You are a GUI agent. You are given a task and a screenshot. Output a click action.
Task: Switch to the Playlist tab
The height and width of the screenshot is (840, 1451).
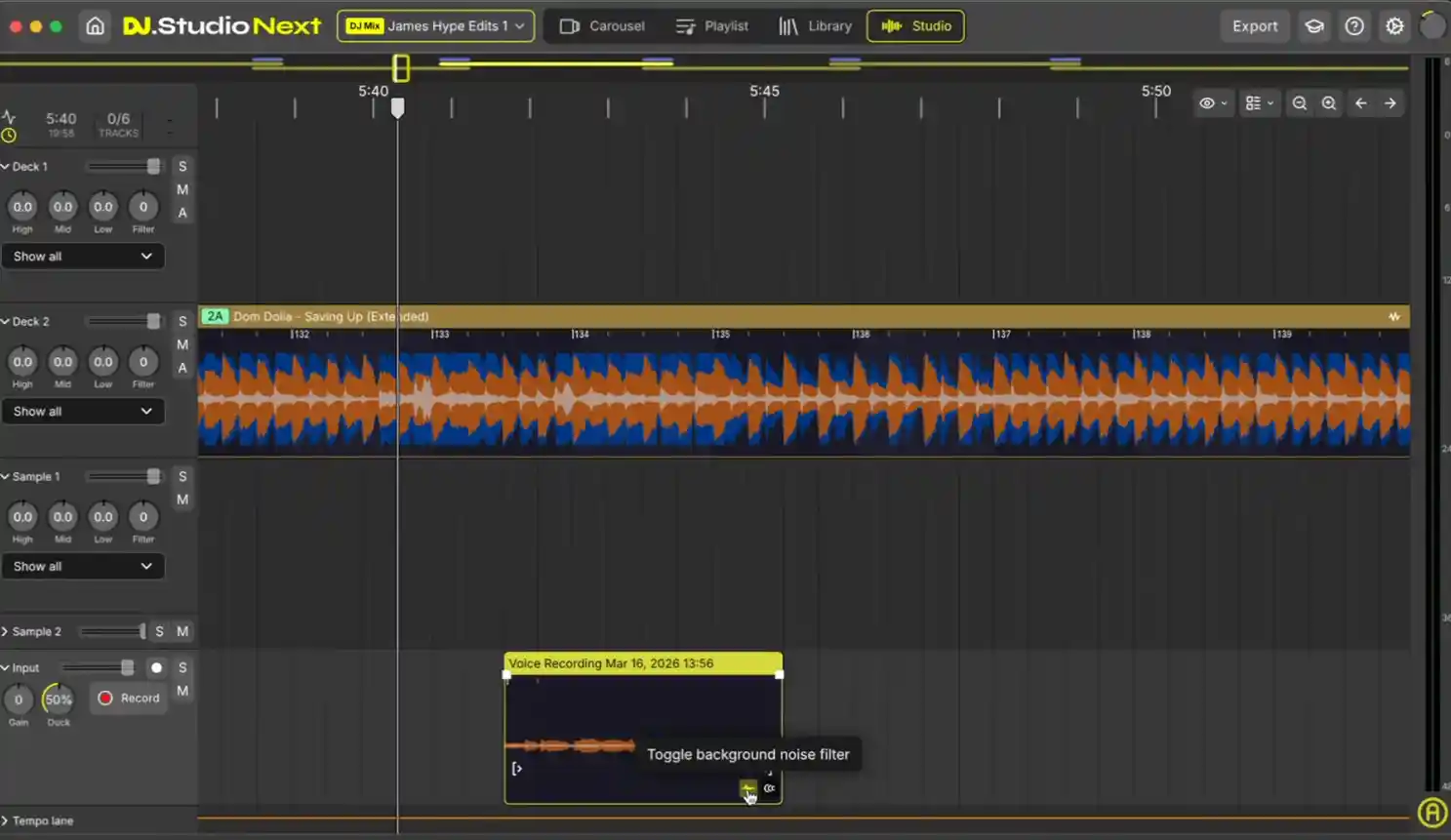click(x=712, y=26)
